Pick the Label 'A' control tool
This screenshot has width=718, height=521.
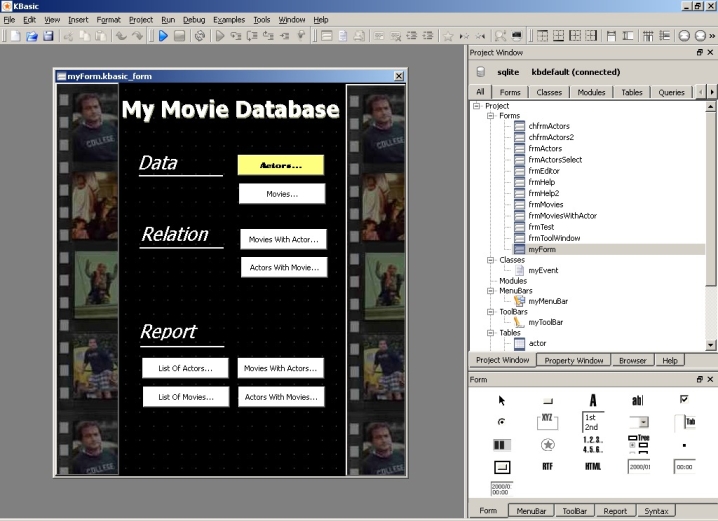tap(593, 400)
